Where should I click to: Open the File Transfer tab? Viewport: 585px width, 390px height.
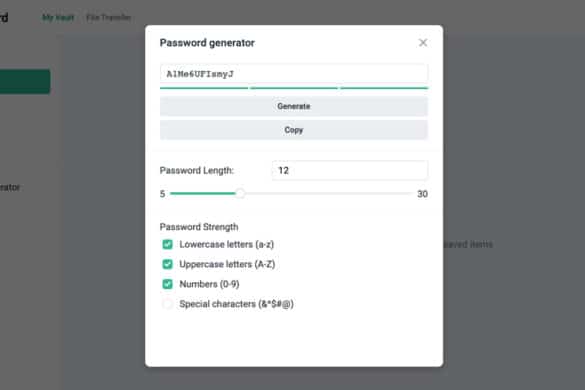point(108,18)
